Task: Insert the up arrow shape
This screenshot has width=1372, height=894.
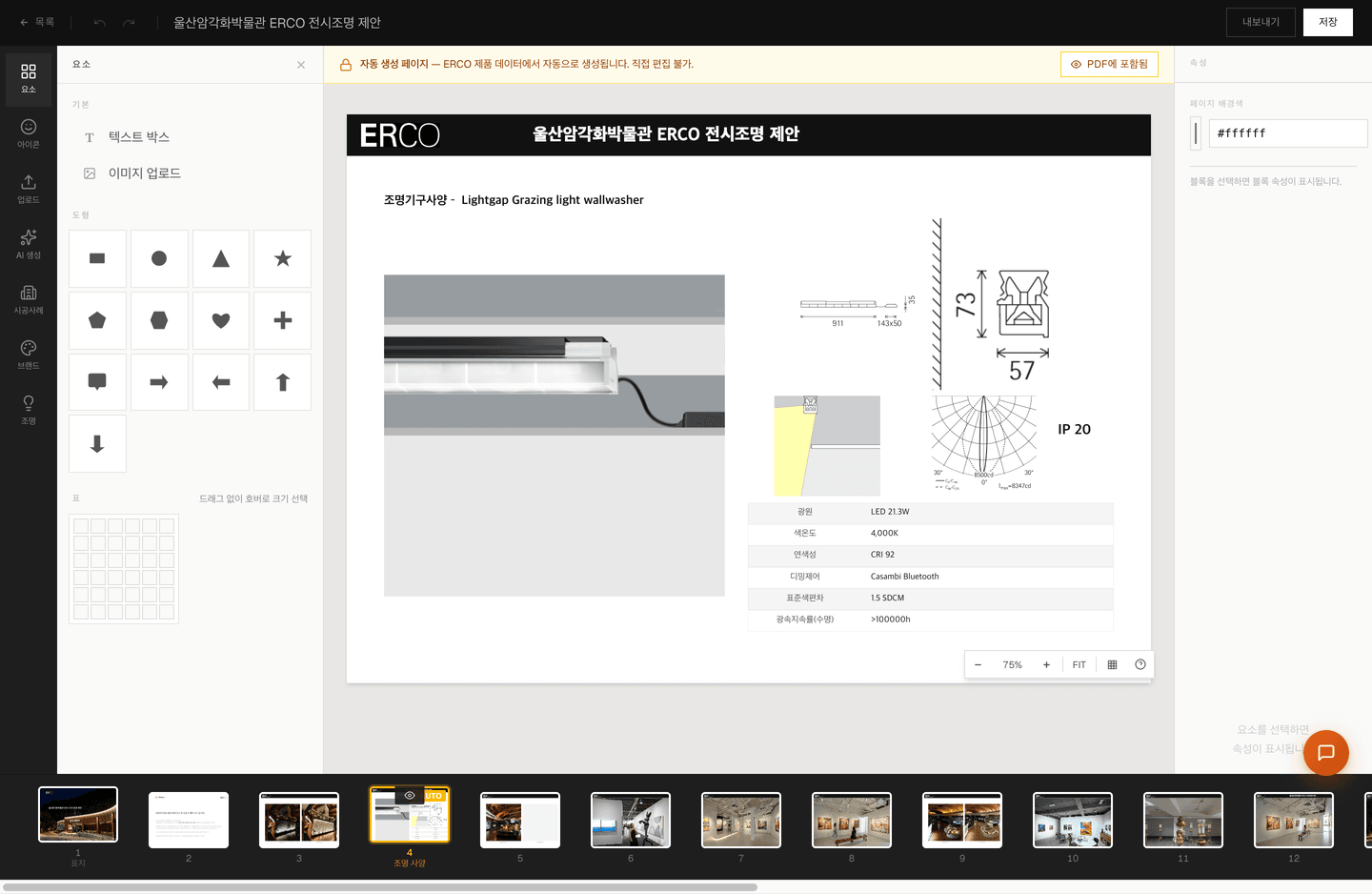Action: point(283,382)
